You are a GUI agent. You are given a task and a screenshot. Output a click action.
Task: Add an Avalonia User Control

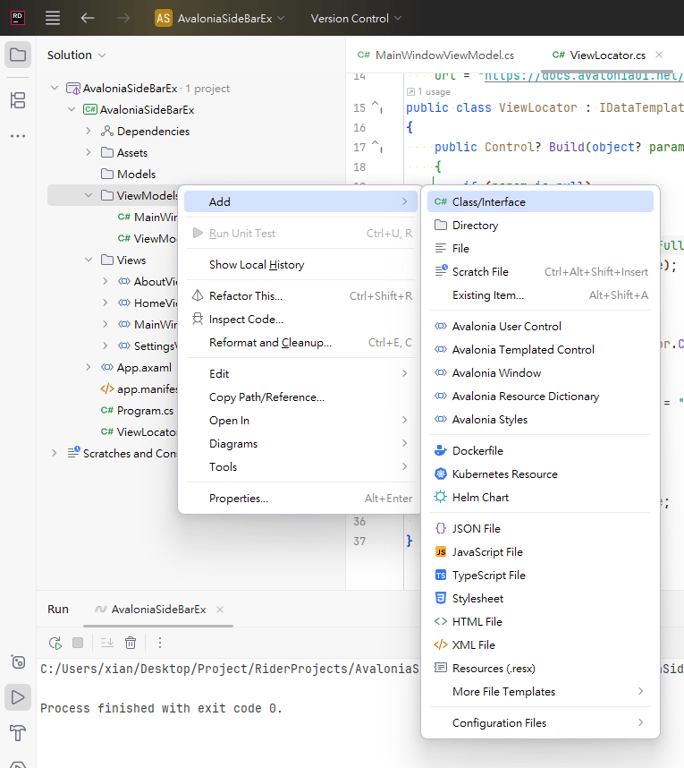click(540, 326)
